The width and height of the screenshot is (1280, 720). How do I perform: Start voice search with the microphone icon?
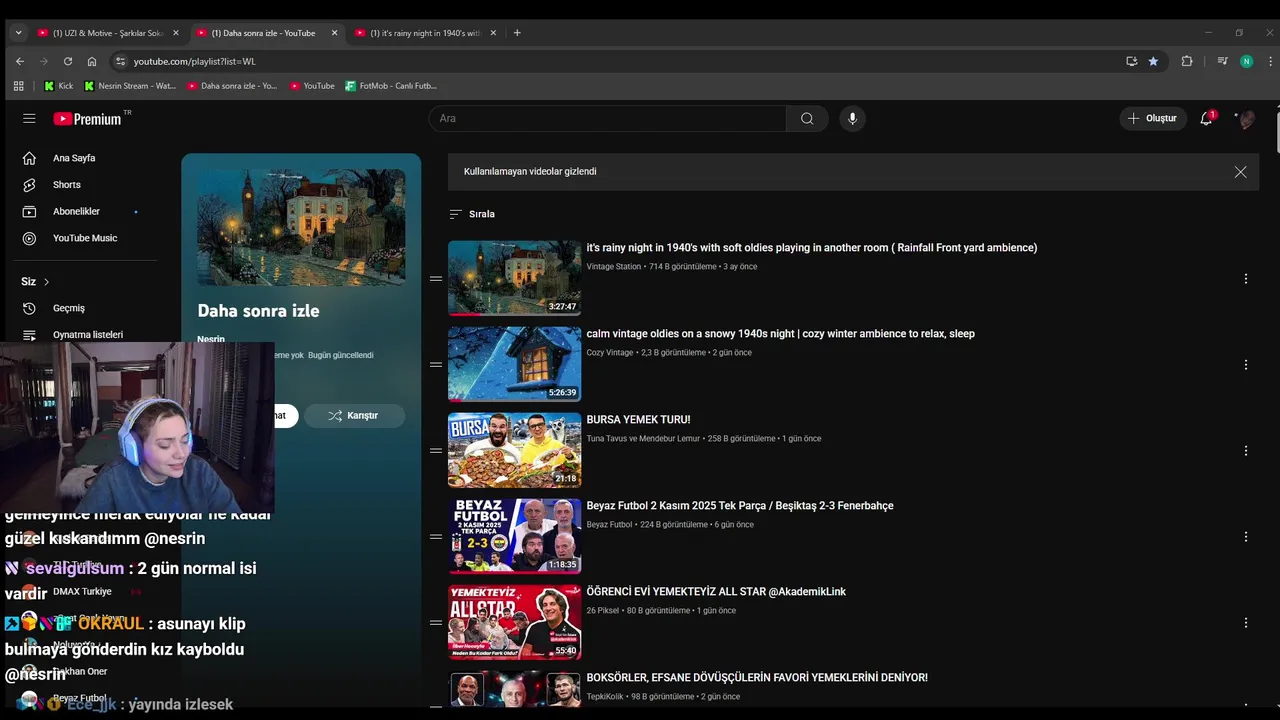coord(852,118)
